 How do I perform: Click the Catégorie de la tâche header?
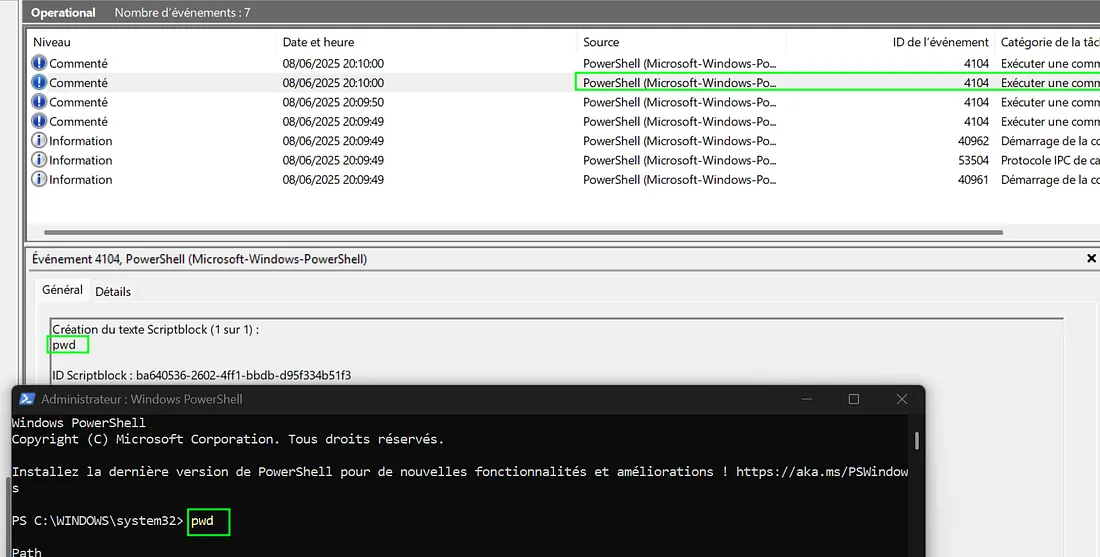click(1048, 42)
